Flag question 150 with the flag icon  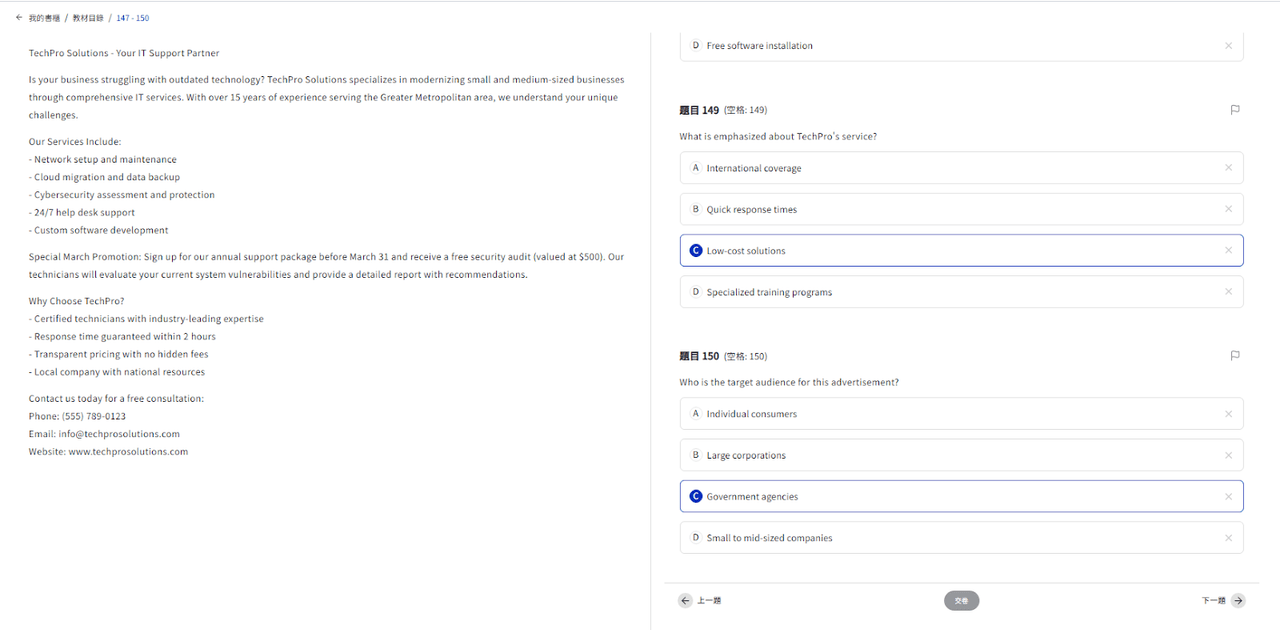(x=1235, y=355)
